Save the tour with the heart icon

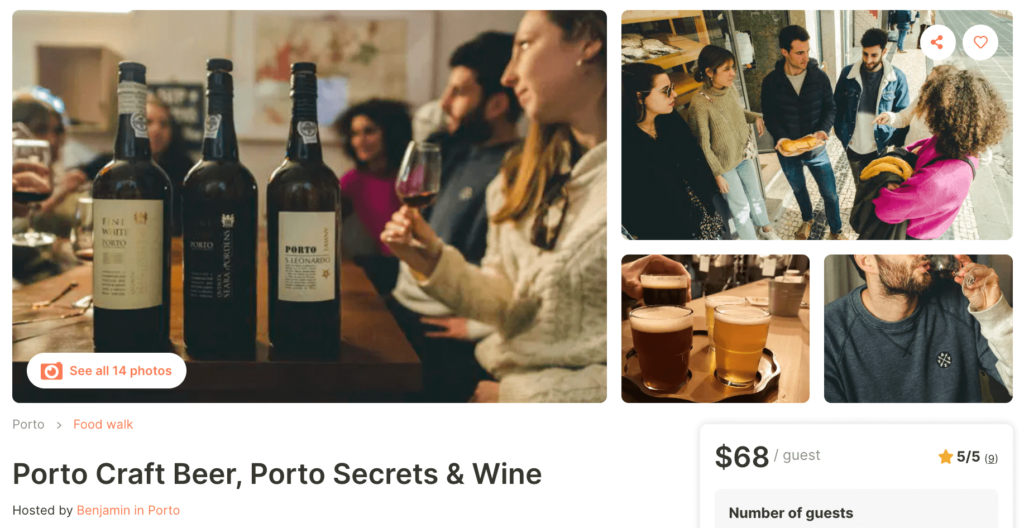(x=980, y=42)
